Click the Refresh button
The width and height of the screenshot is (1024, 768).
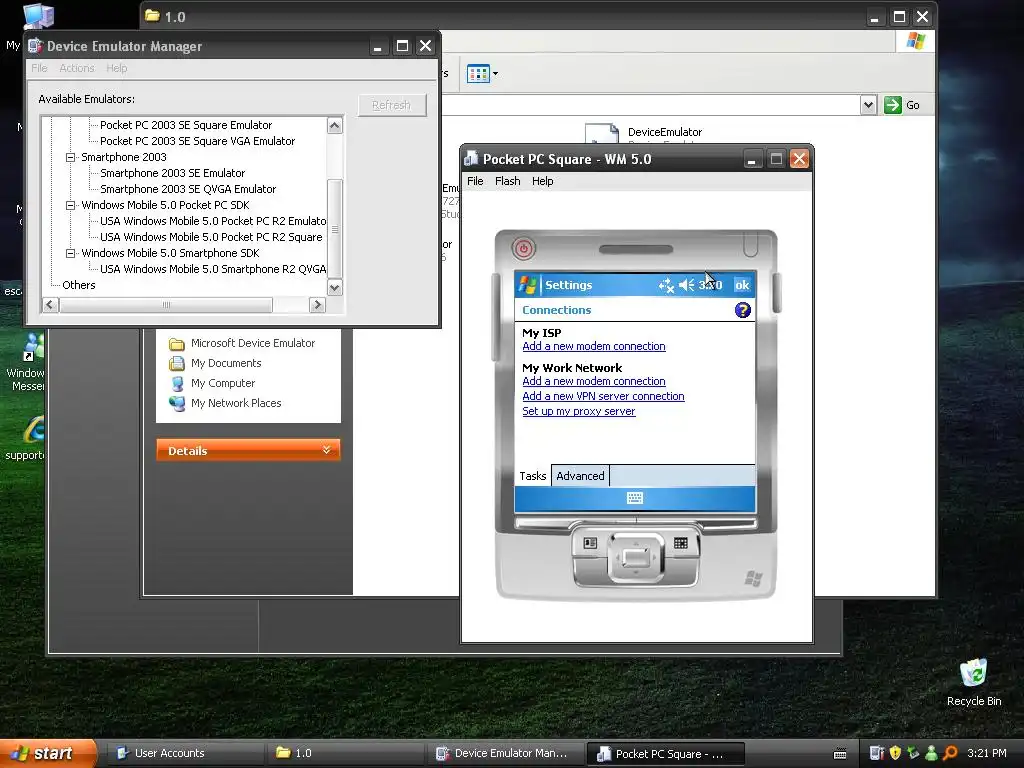pyautogui.click(x=392, y=105)
